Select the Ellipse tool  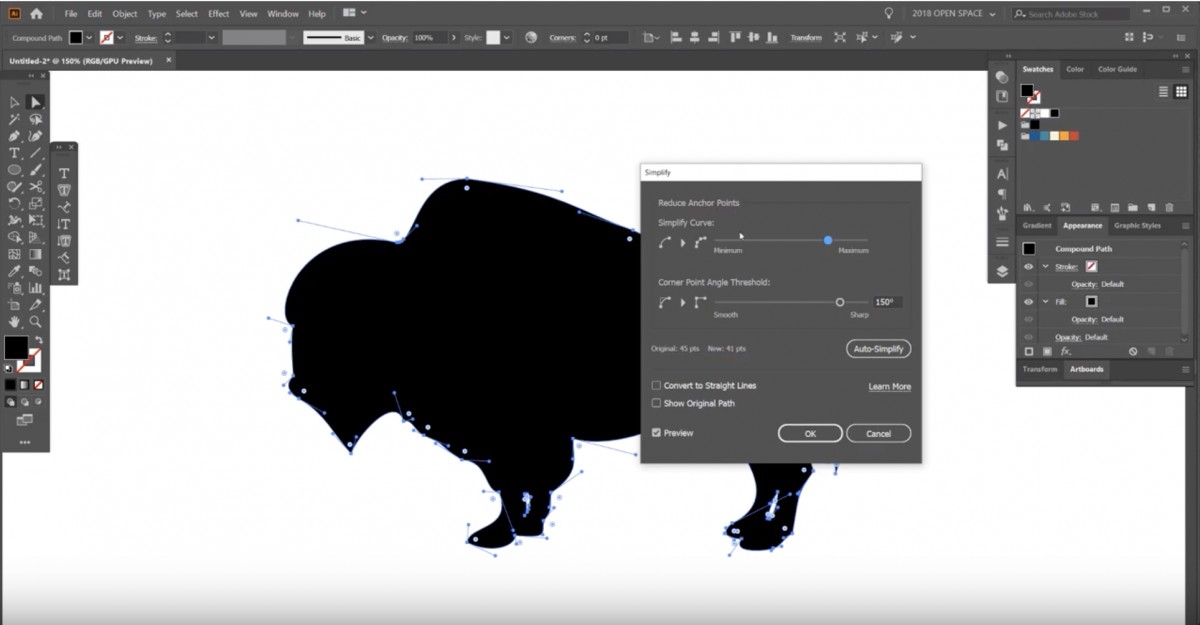tap(15, 170)
